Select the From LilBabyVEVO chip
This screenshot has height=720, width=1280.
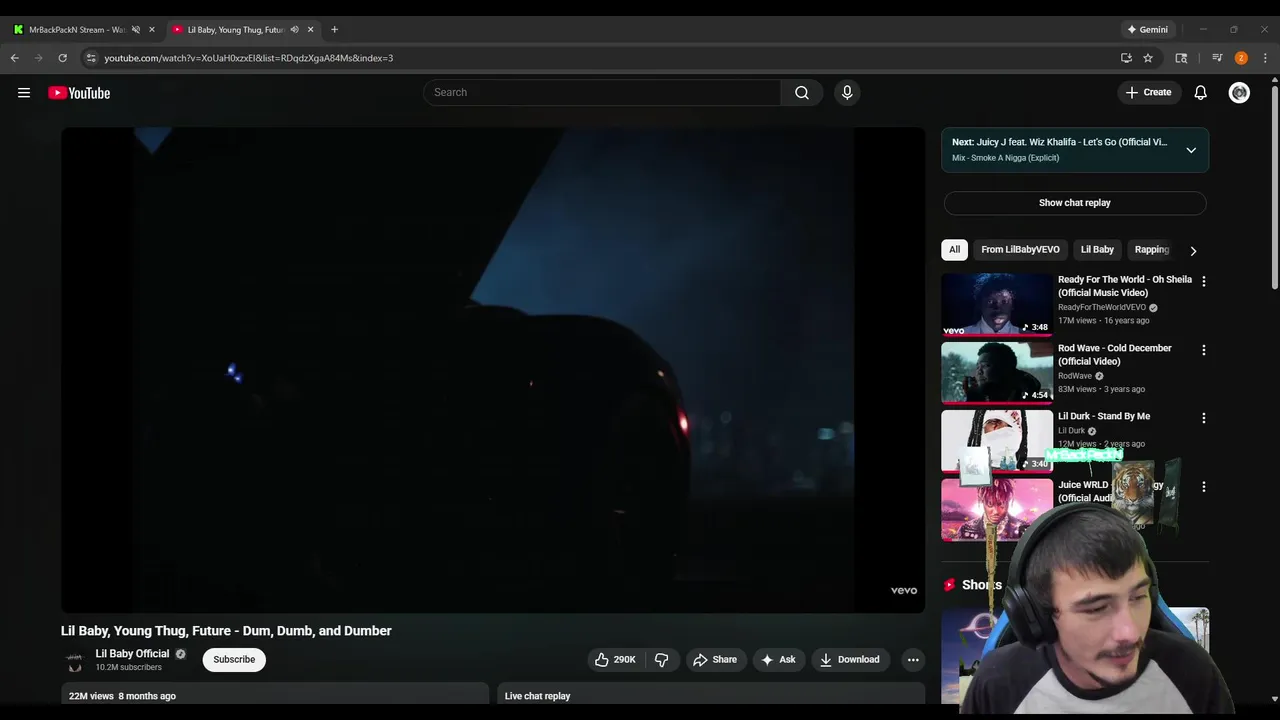click(1020, 250)
